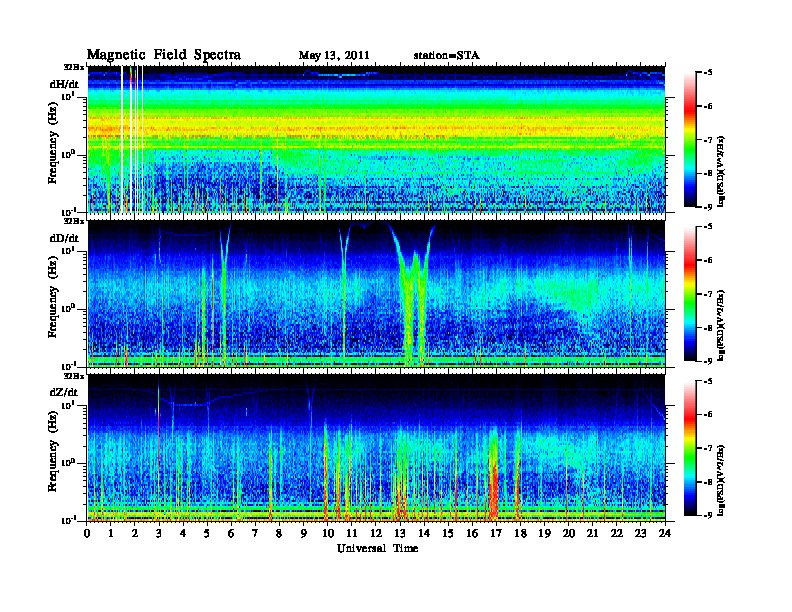Click hour tick label "4" on time axis
The height and width of the screenshot is (612, 792).
[x=183, y=533]
